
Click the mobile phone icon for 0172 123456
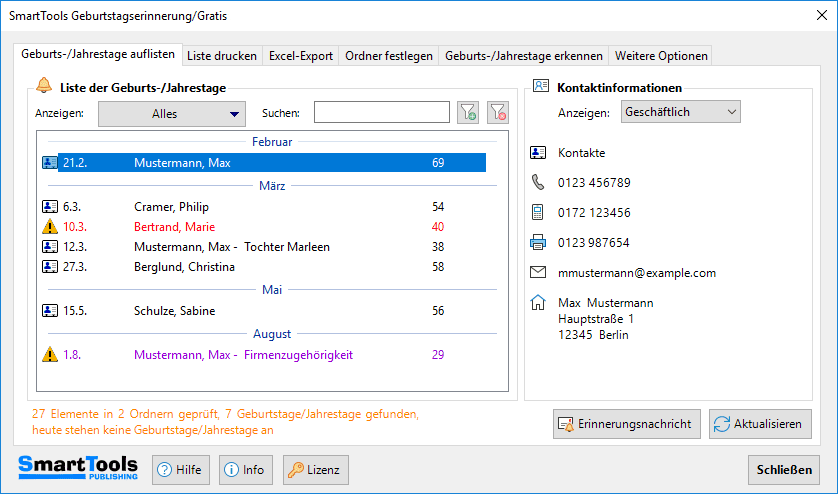click(538, 213)
